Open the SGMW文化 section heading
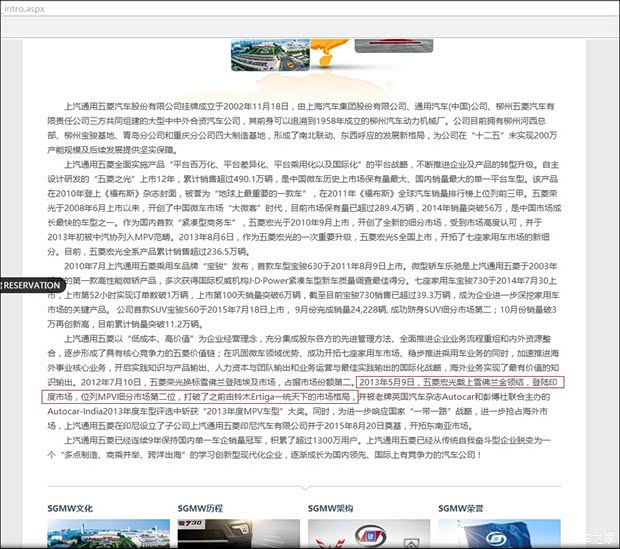Viewport: 620px width, 549px height. click(70, 508)
